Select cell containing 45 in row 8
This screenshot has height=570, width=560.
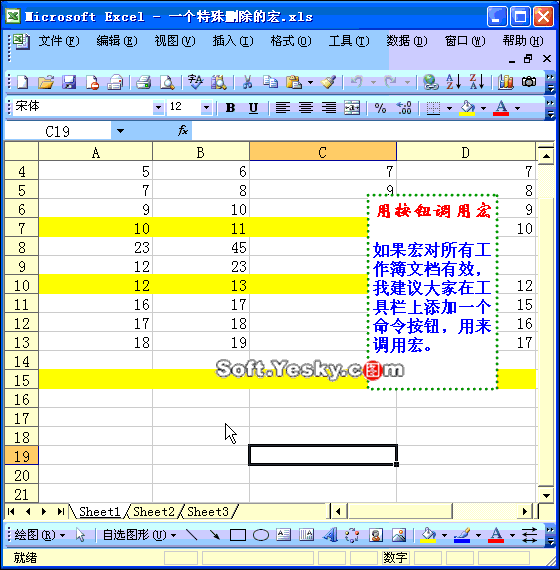tap(201, 247)
